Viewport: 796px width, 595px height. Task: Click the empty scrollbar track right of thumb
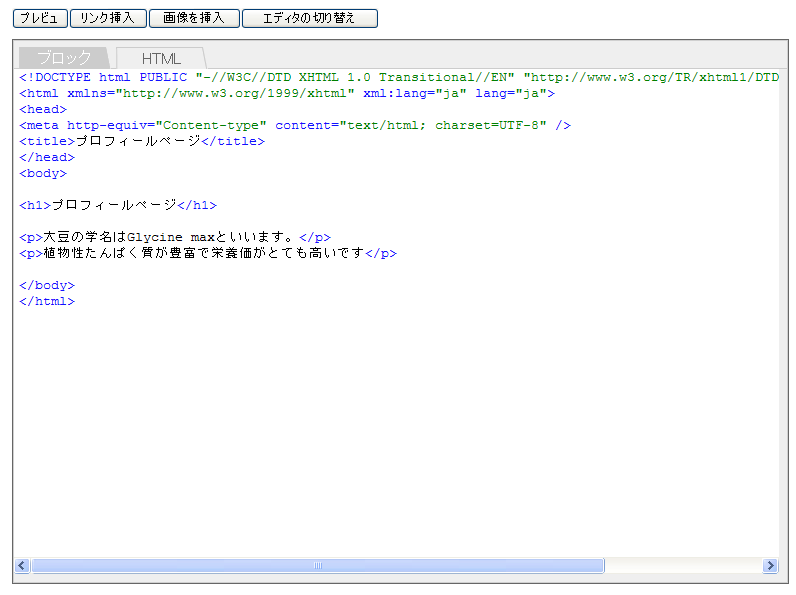click(683, 566)
